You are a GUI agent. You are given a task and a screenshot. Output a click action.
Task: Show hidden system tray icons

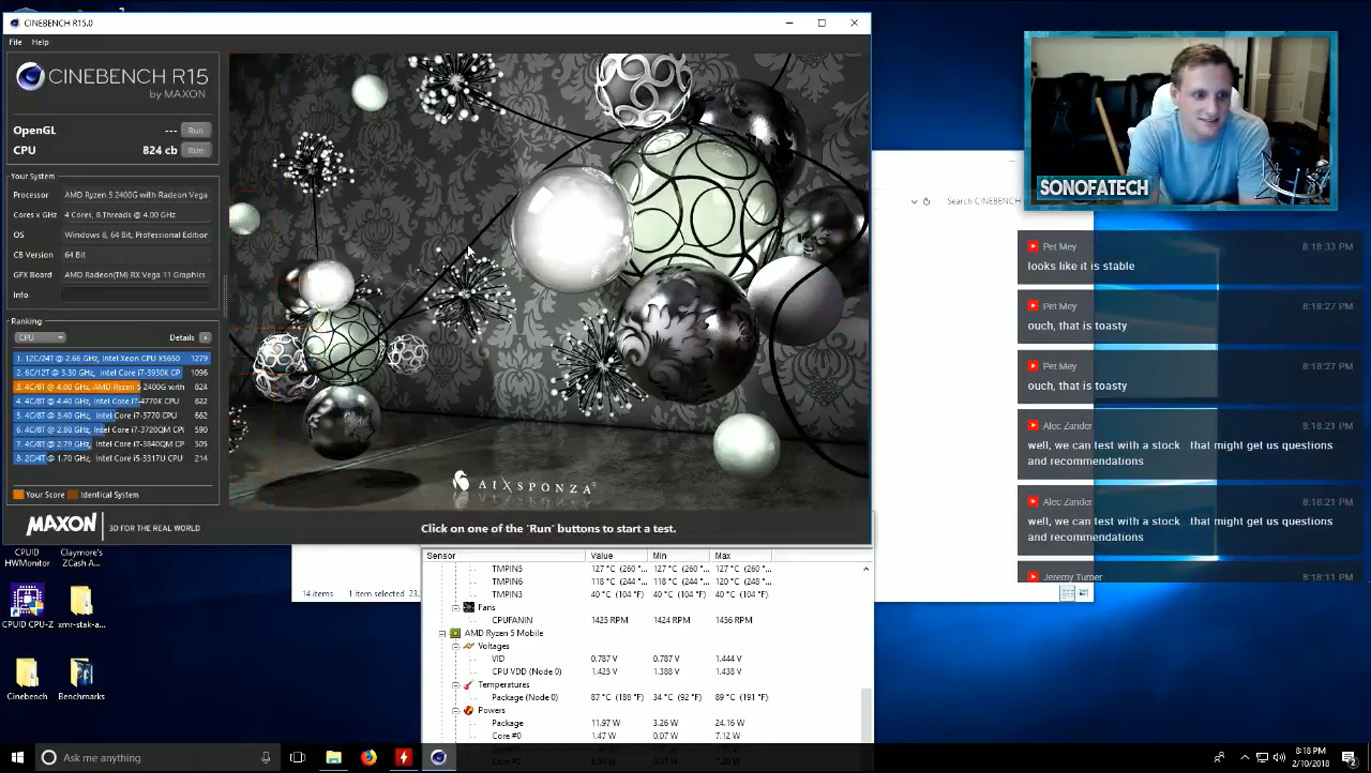coord(1244,757)
